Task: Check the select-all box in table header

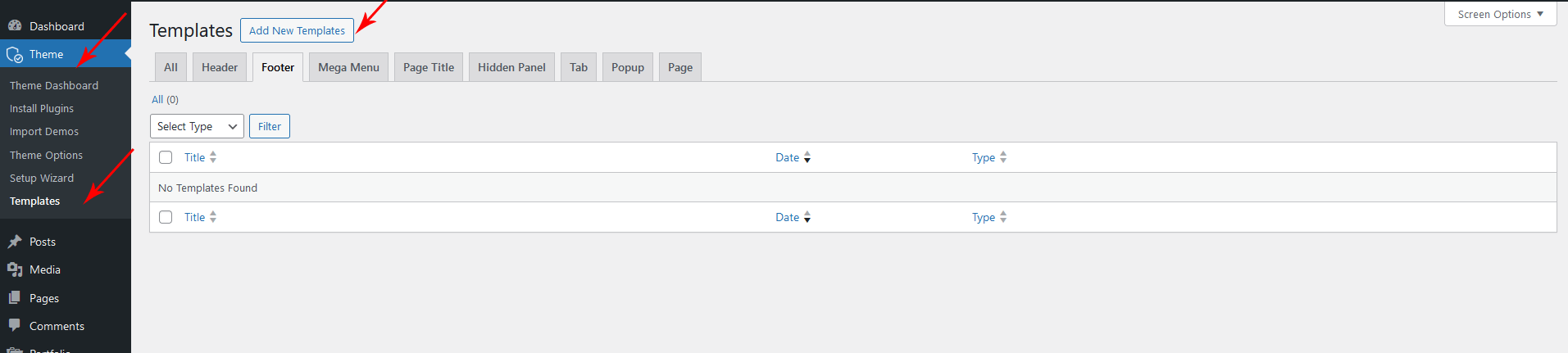Action: [x=166, y=157]
